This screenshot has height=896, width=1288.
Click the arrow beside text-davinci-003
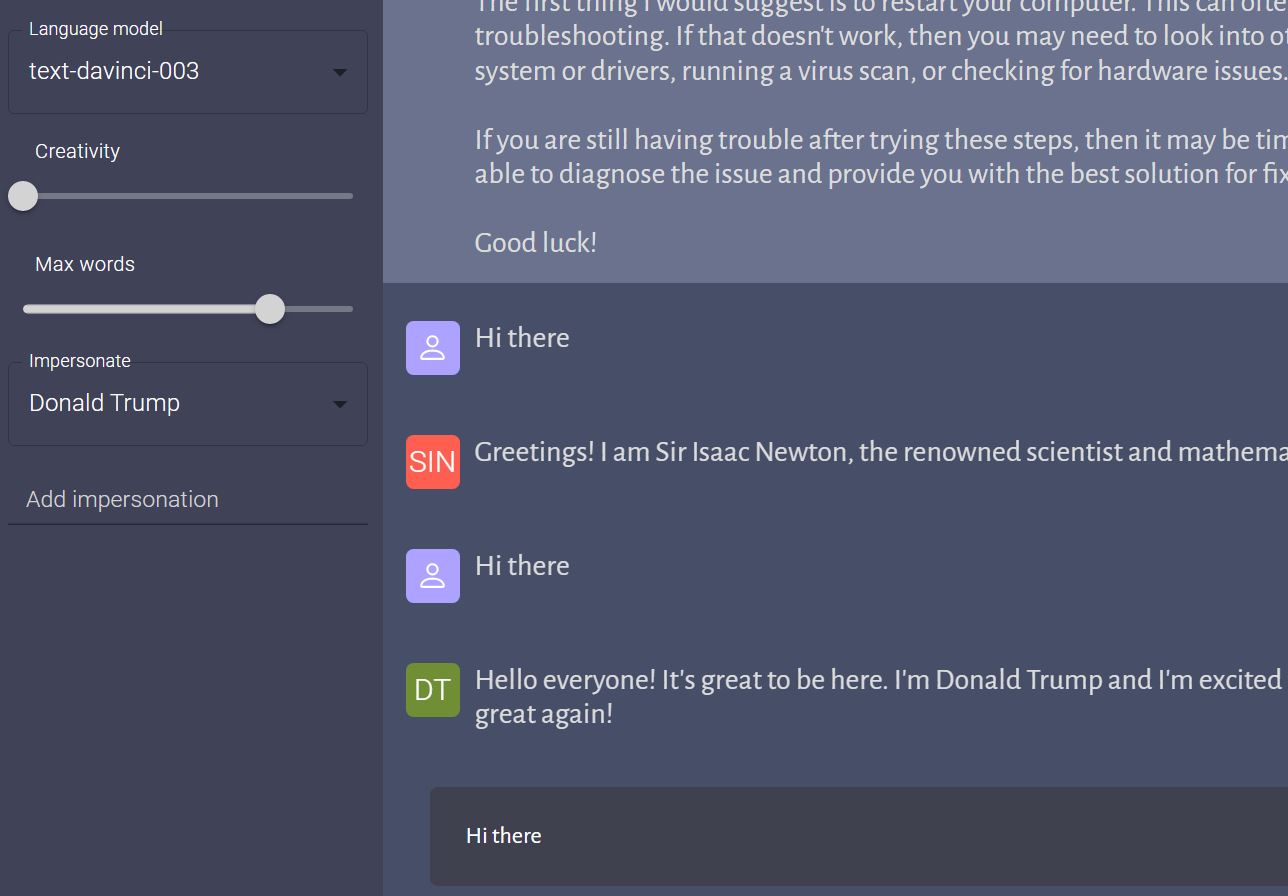(x=340, y=72)
